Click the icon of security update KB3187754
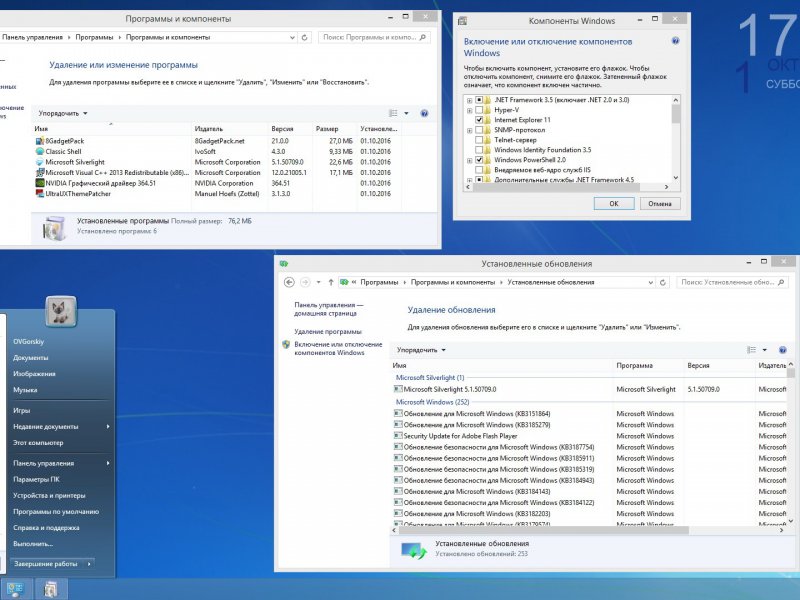This screenshot has width=800, height=600. pos(398,447)
